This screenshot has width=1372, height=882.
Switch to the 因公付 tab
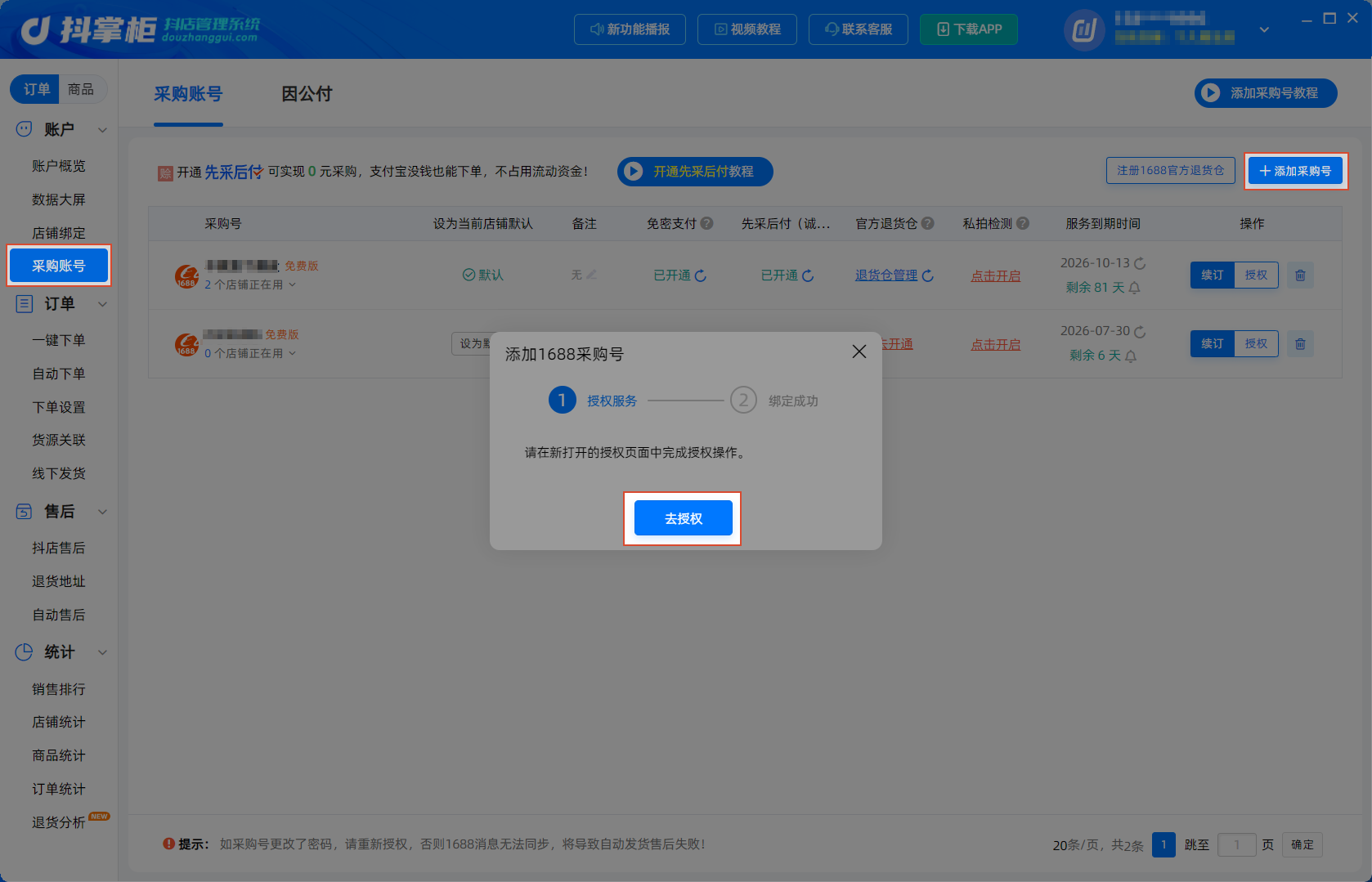(307, 94)
